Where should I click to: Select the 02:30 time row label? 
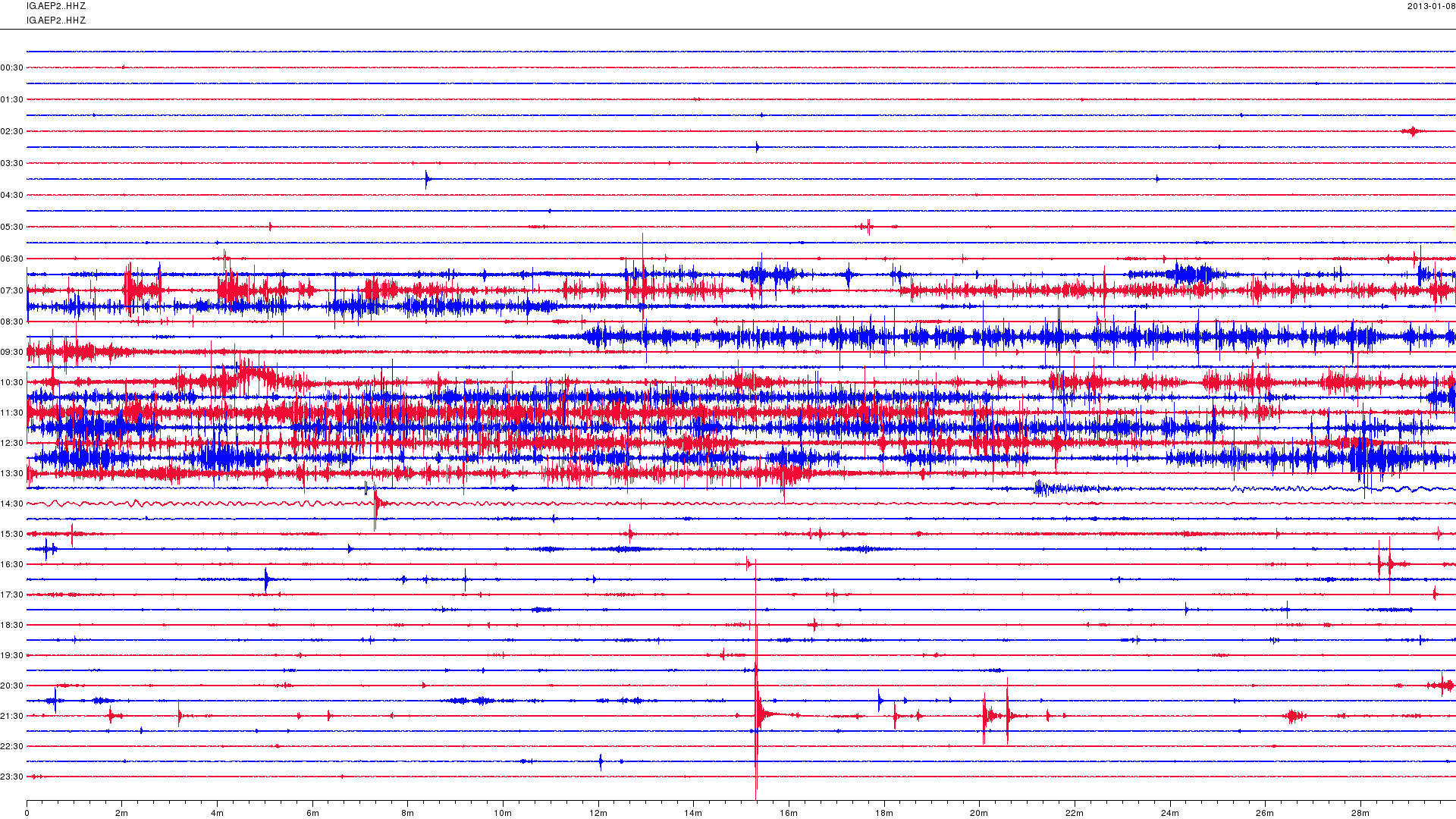coord(12,131)
